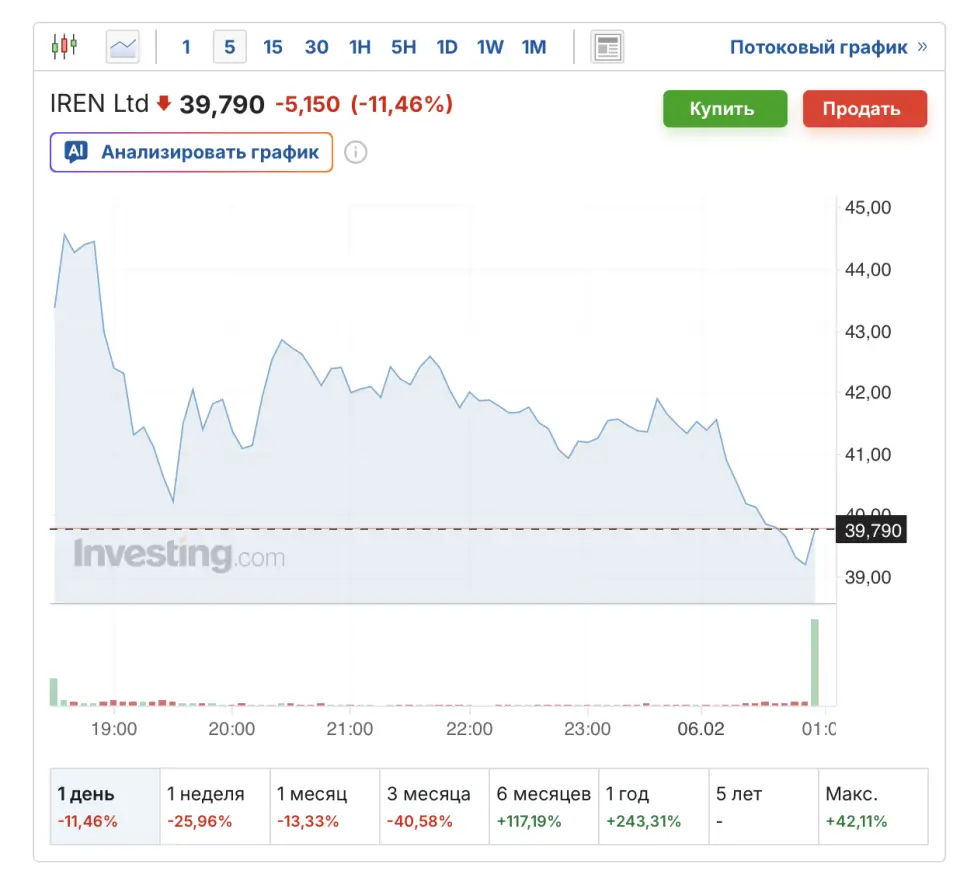Choose the 1M interval
Screen dimensions: 960x892
(534, 47)
